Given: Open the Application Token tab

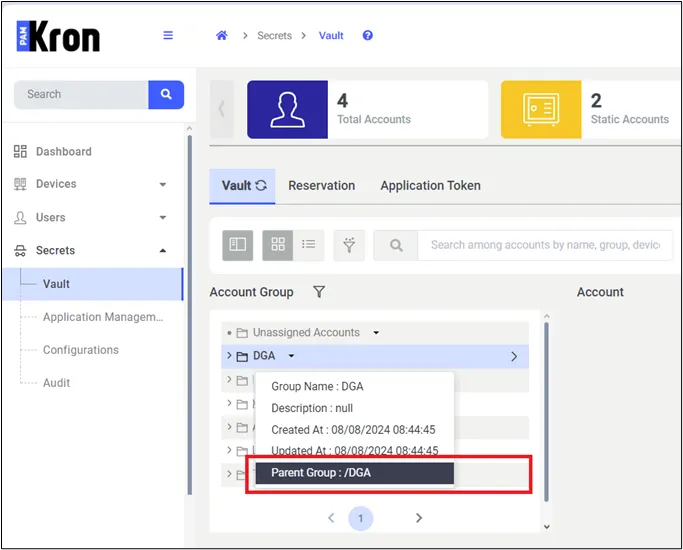Looking at the screenshot, I should [430, 186].
